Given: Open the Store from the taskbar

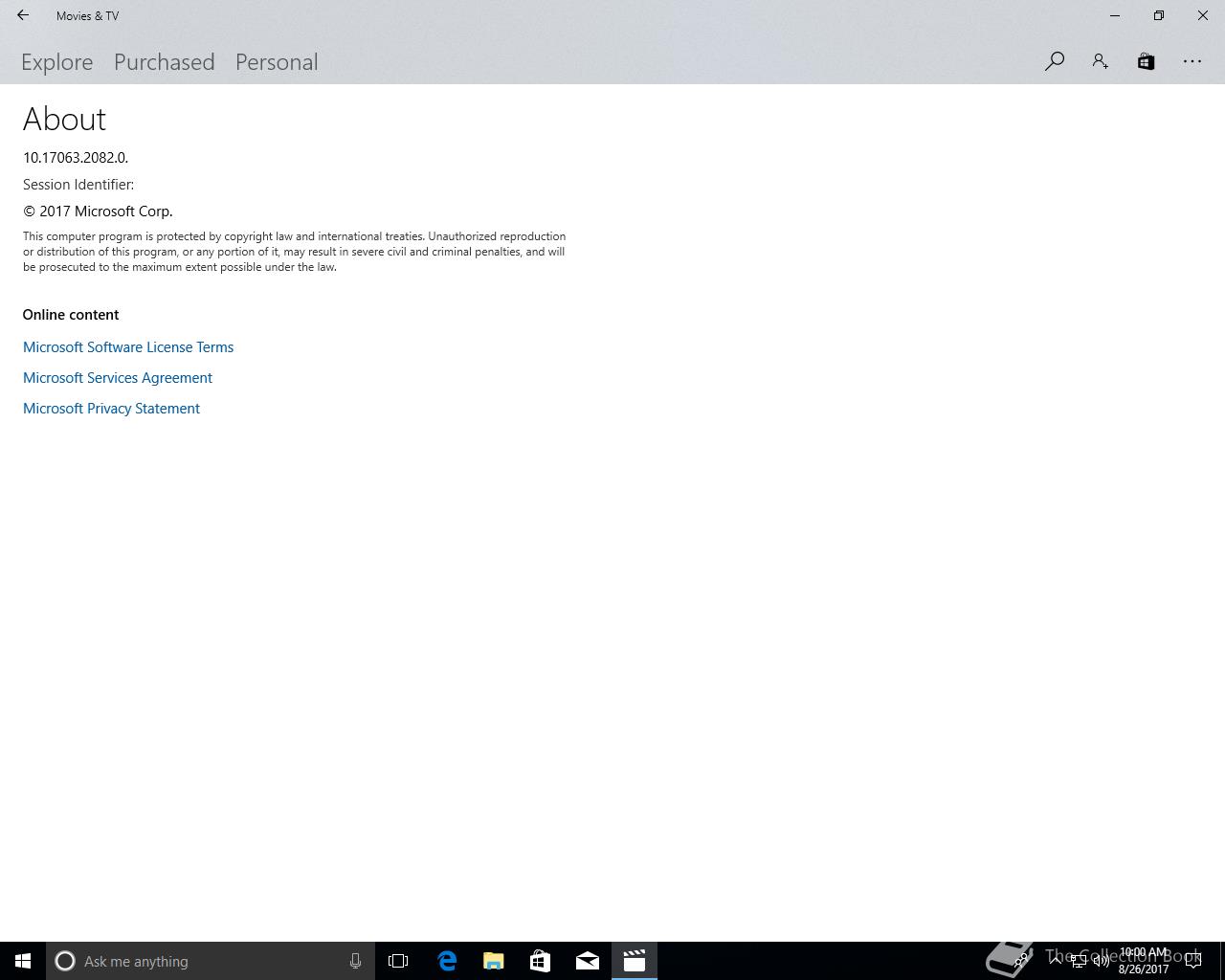Looking at the screenshot, I should click(x=541, y=961).
